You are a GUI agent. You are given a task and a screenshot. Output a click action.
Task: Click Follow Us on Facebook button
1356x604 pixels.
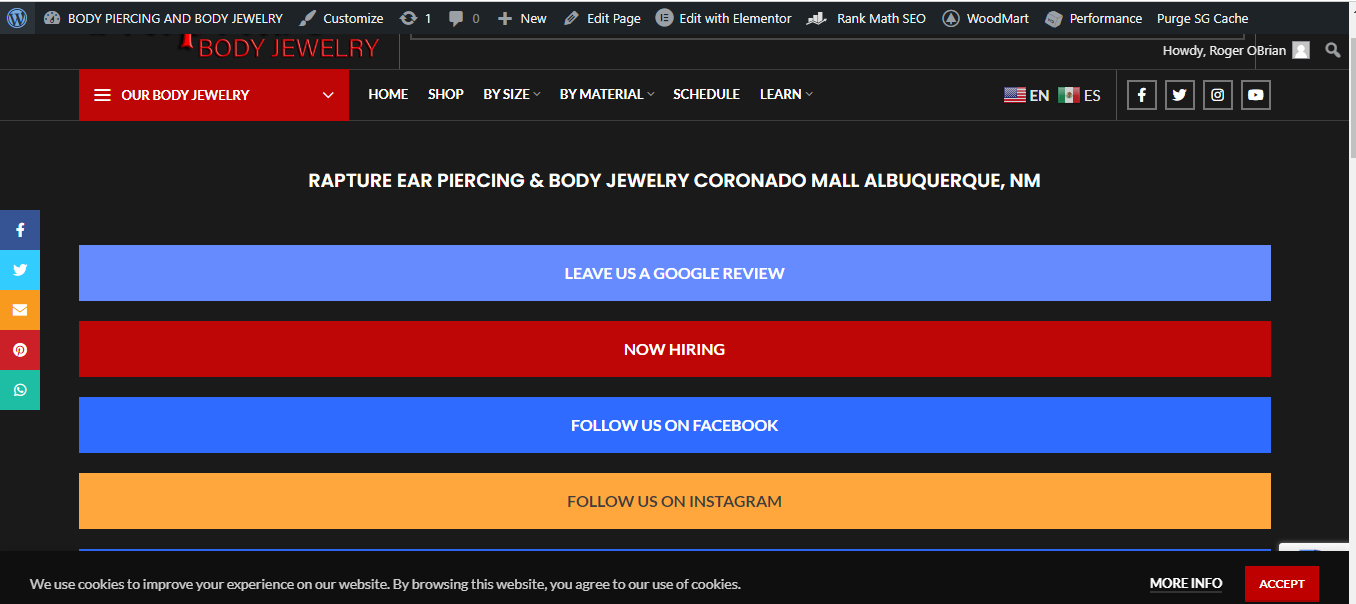[x=675, y=425]
